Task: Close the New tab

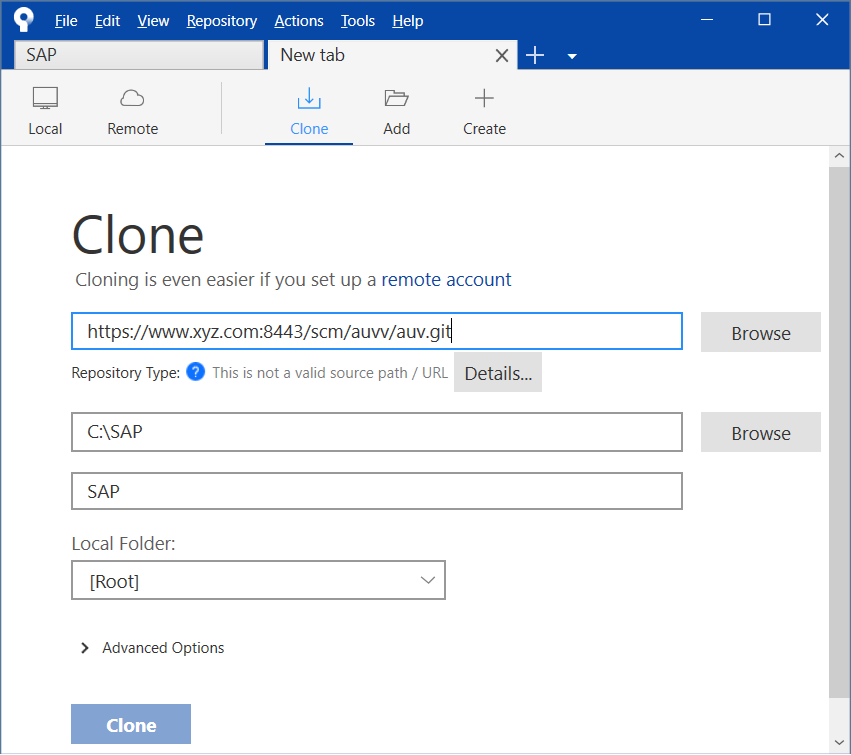Action: pyautogui.click(x=502, y=56)
